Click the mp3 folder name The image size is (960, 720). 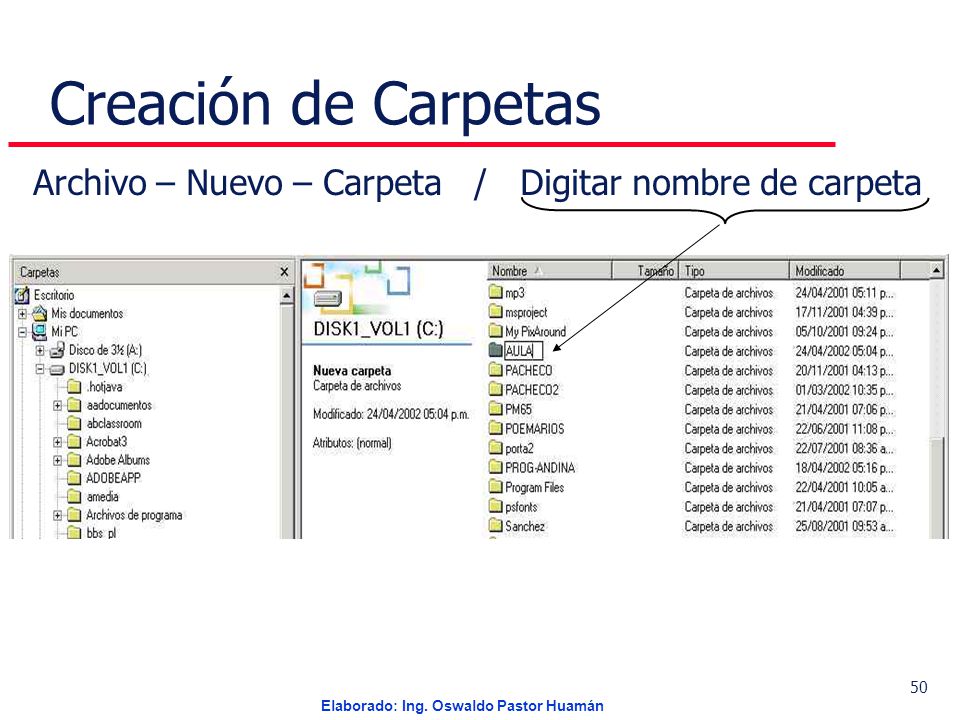point(515,293)
